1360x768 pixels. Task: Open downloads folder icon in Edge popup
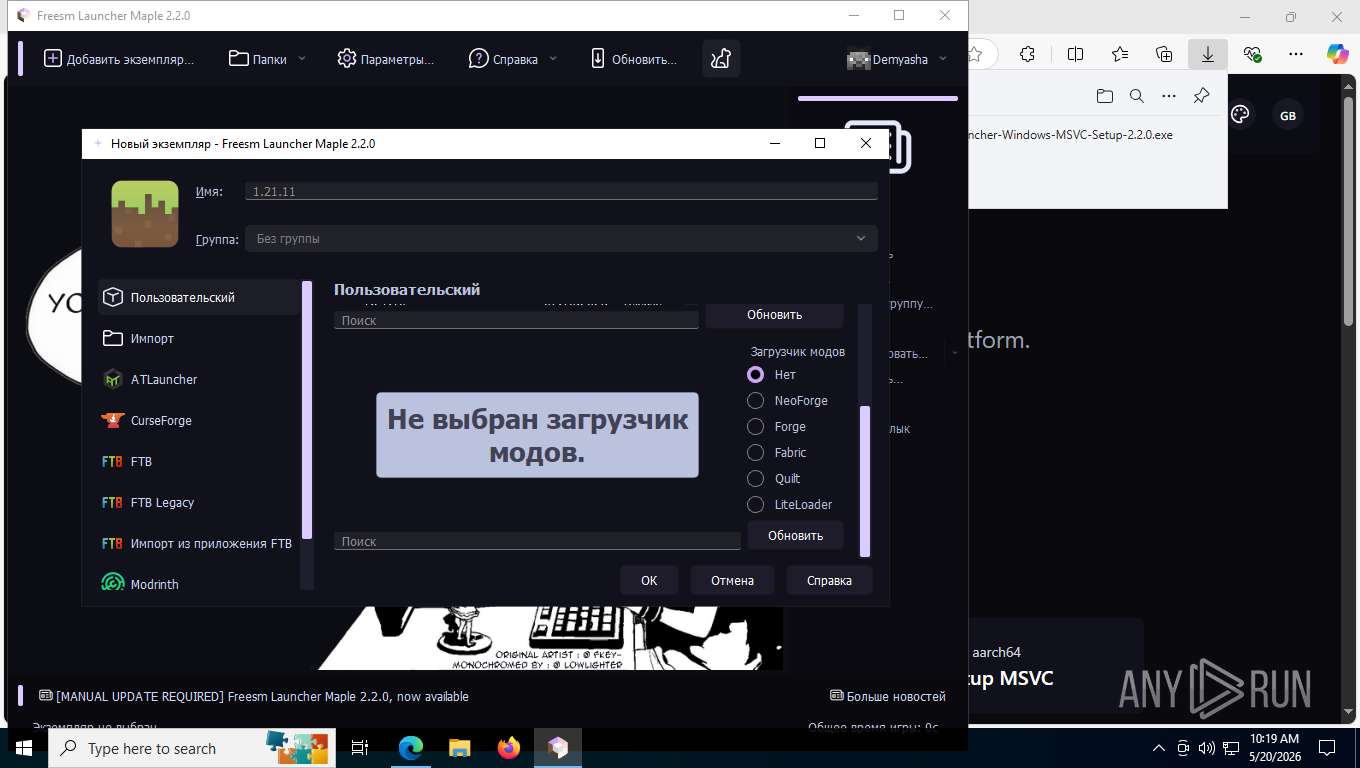(x=1104, y=96)
